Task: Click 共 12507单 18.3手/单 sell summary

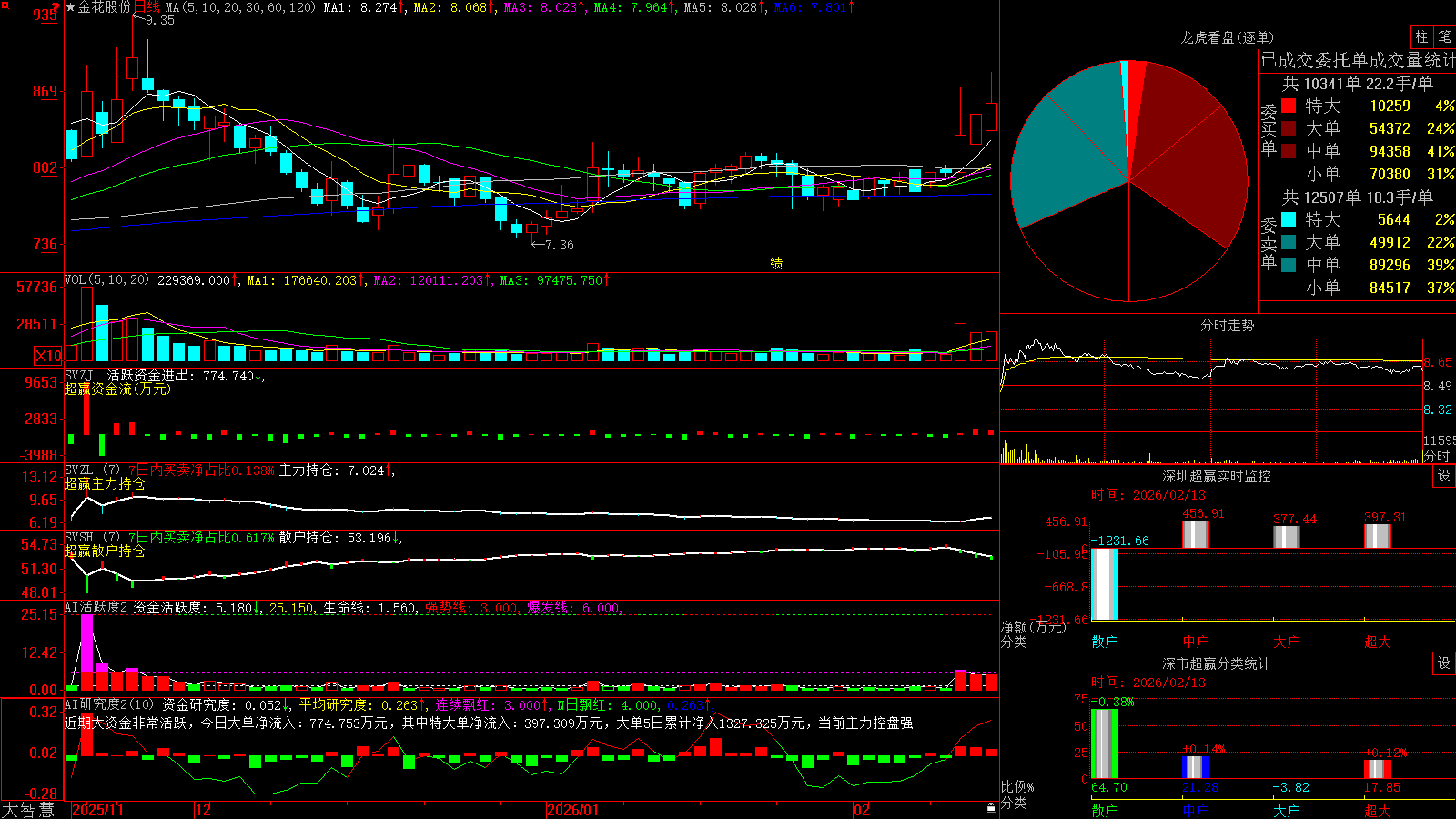Action: pos(1357,197)
